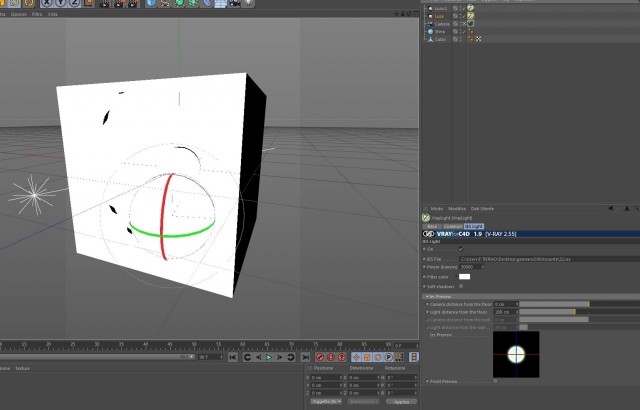The height and width of the screenshot is (410, 640).
Task: Click the camera object icon in the top toolbar
Action: [234, 3]
